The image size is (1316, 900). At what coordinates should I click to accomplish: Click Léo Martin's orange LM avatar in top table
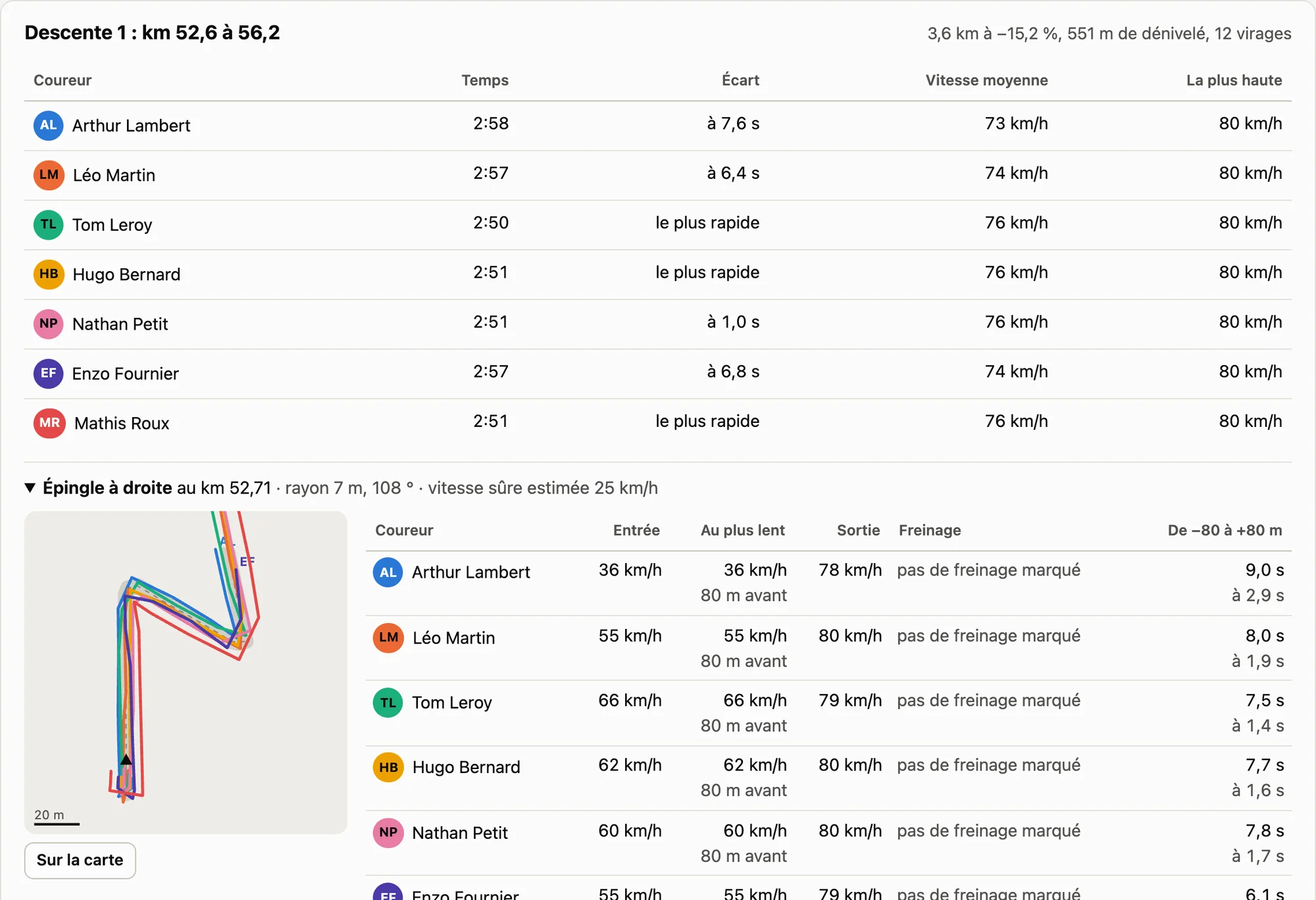pyautogui.click(x=49, y=175)
